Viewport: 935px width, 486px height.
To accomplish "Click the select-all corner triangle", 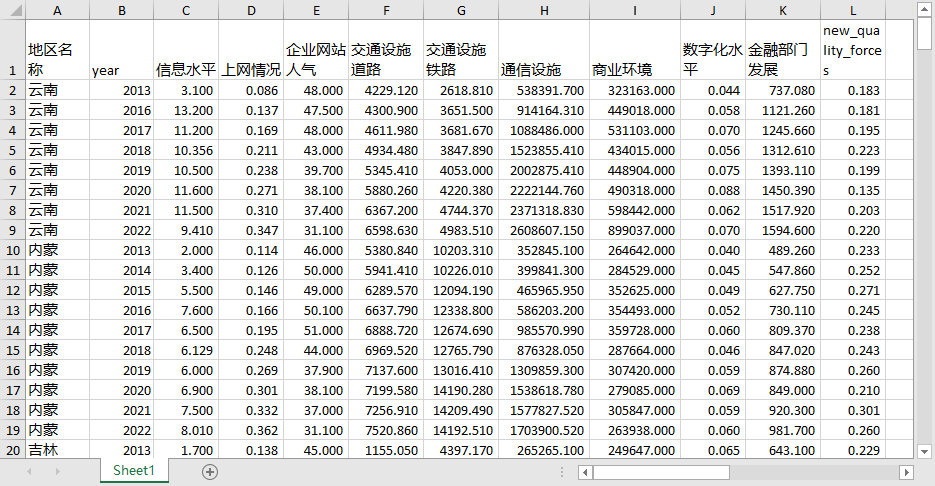I will click(15, 10).
